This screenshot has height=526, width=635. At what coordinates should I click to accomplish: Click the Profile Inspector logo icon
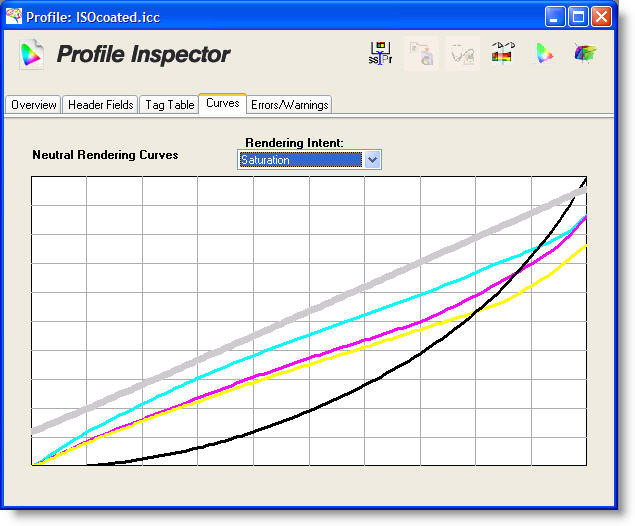[32, 55]
